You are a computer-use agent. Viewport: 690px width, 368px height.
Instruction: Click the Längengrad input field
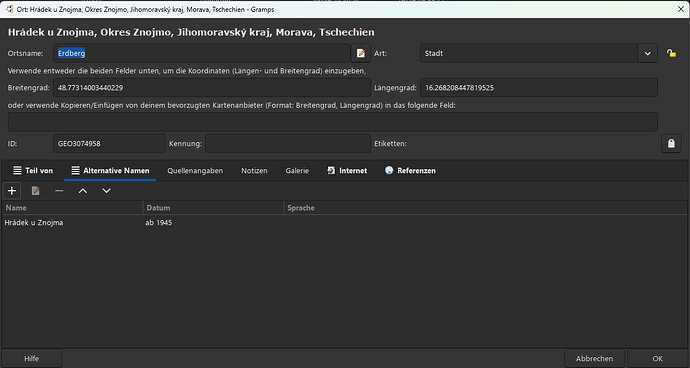coord(539,88)
